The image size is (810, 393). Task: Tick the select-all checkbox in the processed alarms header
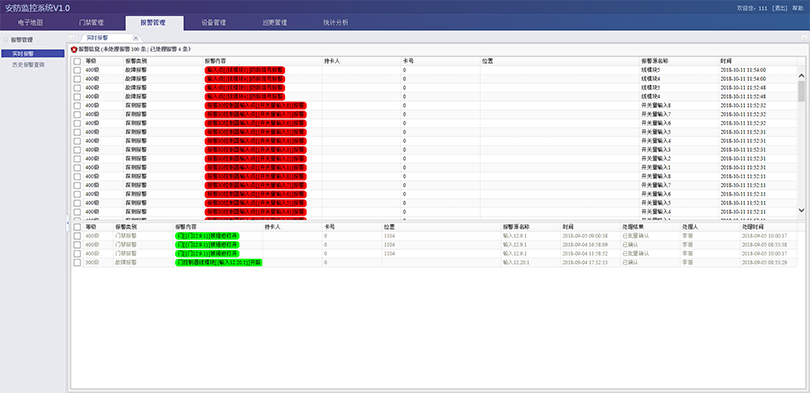click(x=77, y=227)
